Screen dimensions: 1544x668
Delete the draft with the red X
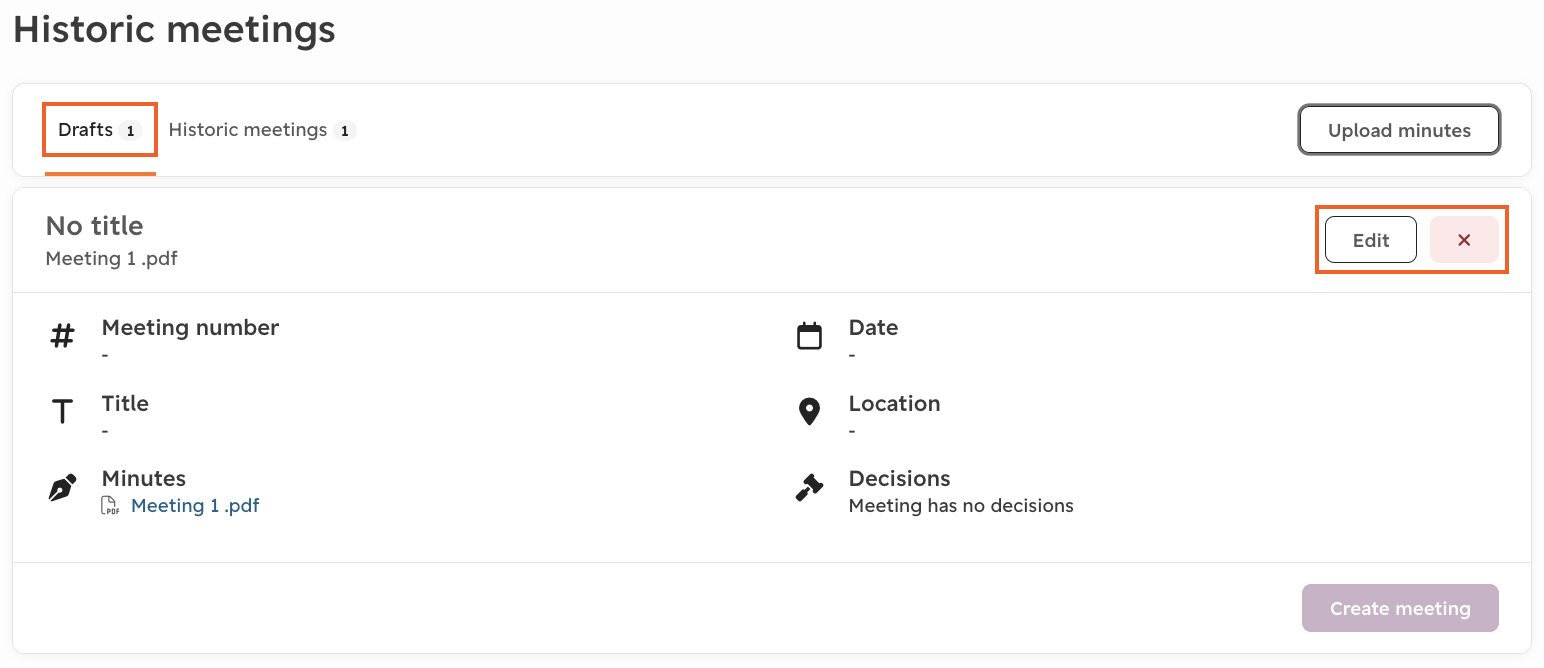coord(1464,240)
